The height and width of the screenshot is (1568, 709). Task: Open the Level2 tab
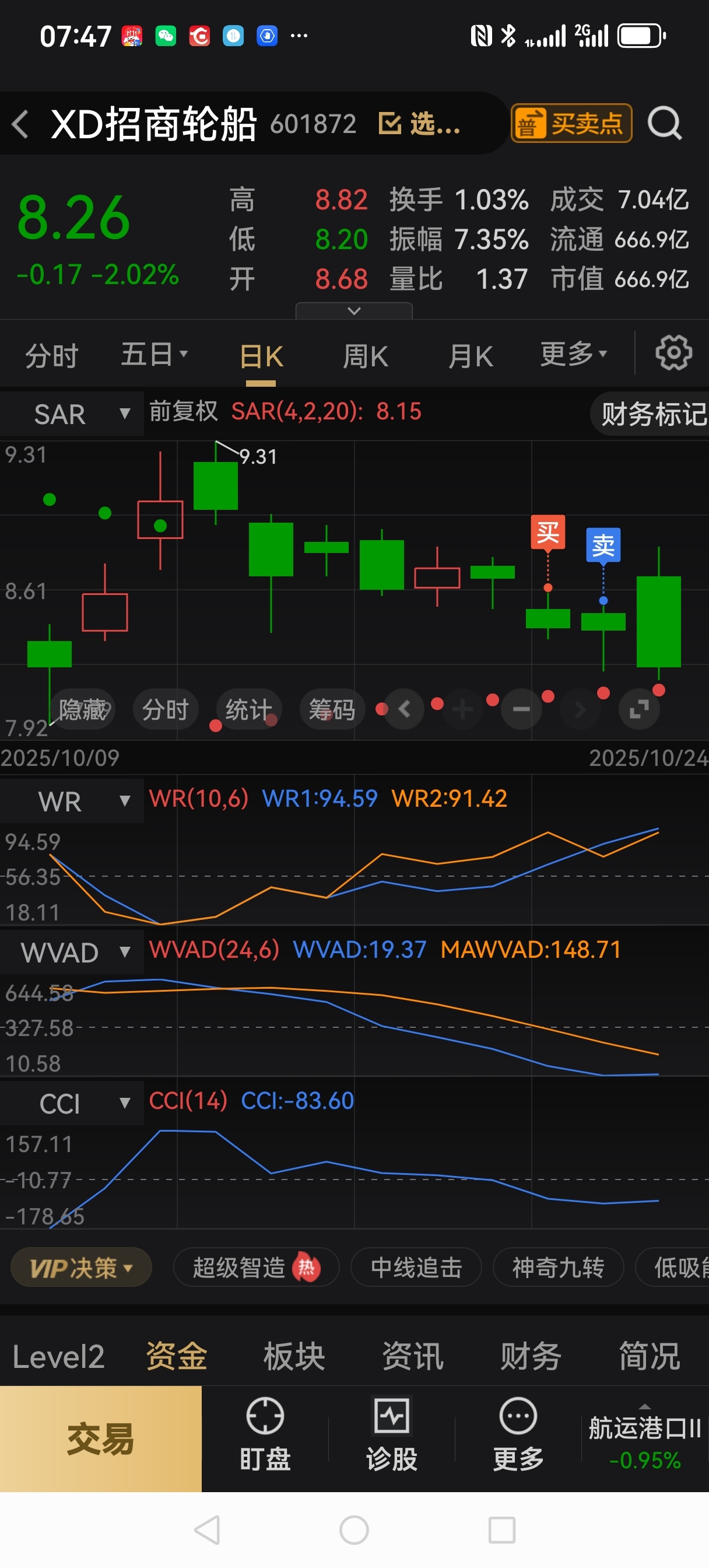[x=58, y=1357]
